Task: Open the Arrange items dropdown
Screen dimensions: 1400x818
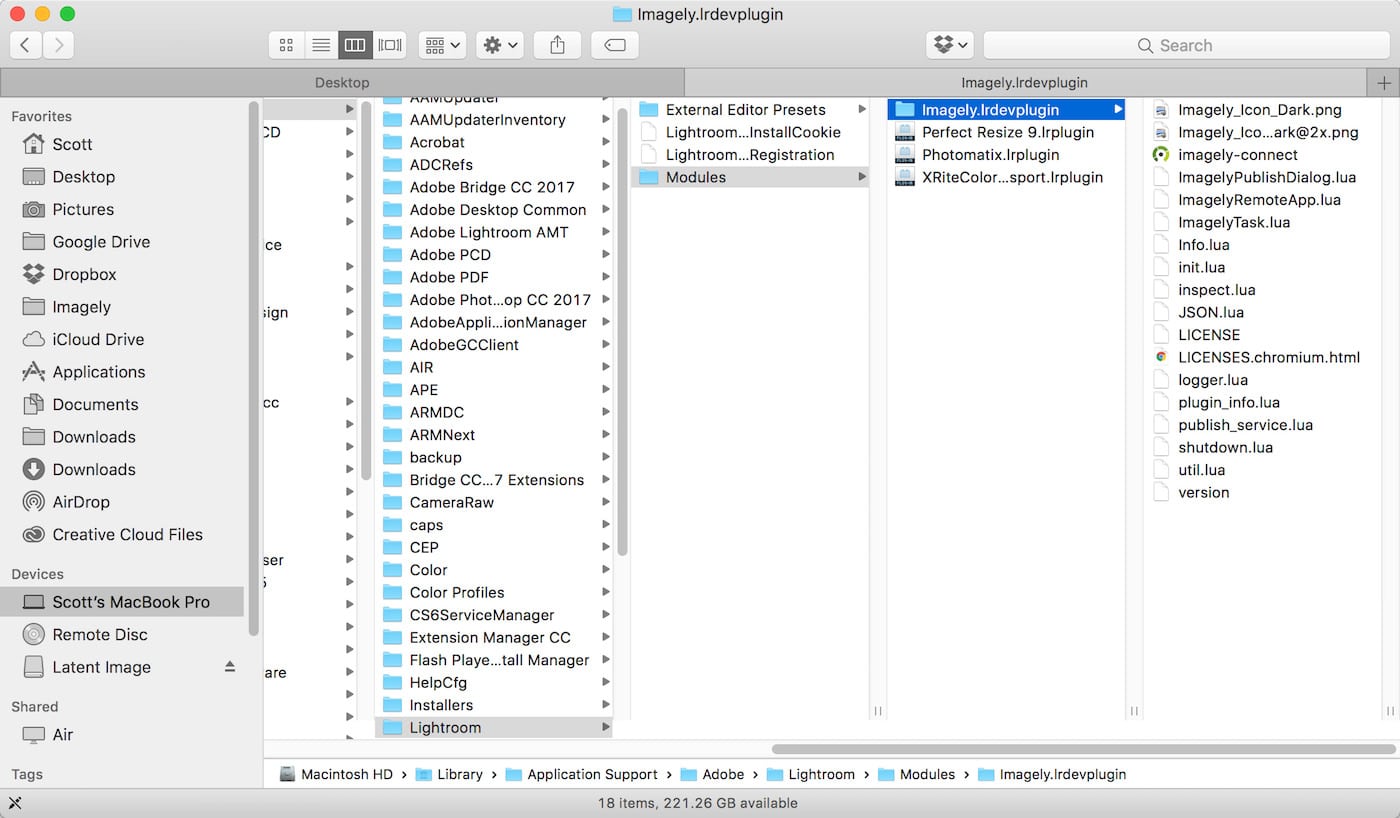Action: [x=443, y=45]
